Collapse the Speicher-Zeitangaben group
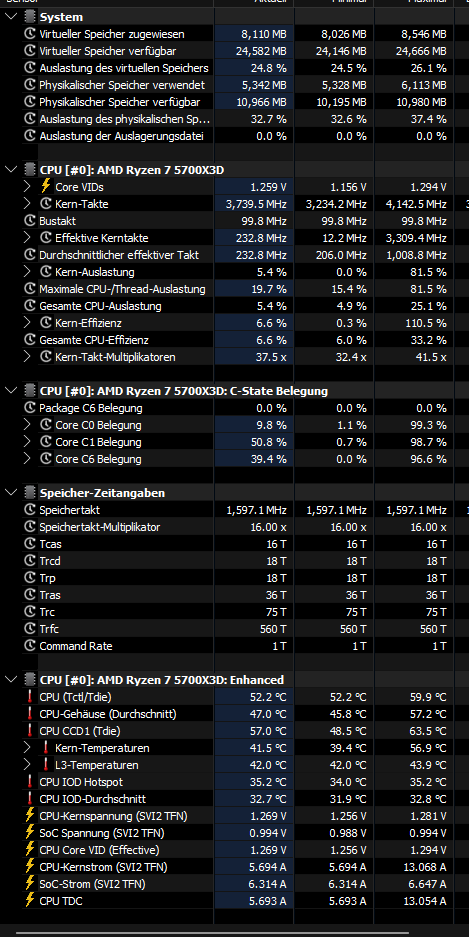The width and height of the screenshot is (469, 937). pos(11,493)
